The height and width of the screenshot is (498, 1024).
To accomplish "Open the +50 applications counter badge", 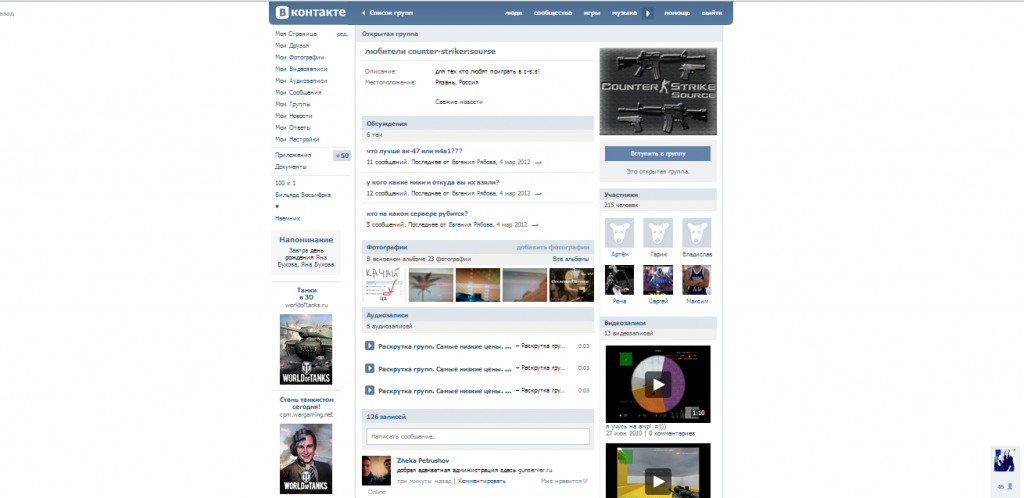I will coord(341,156).
